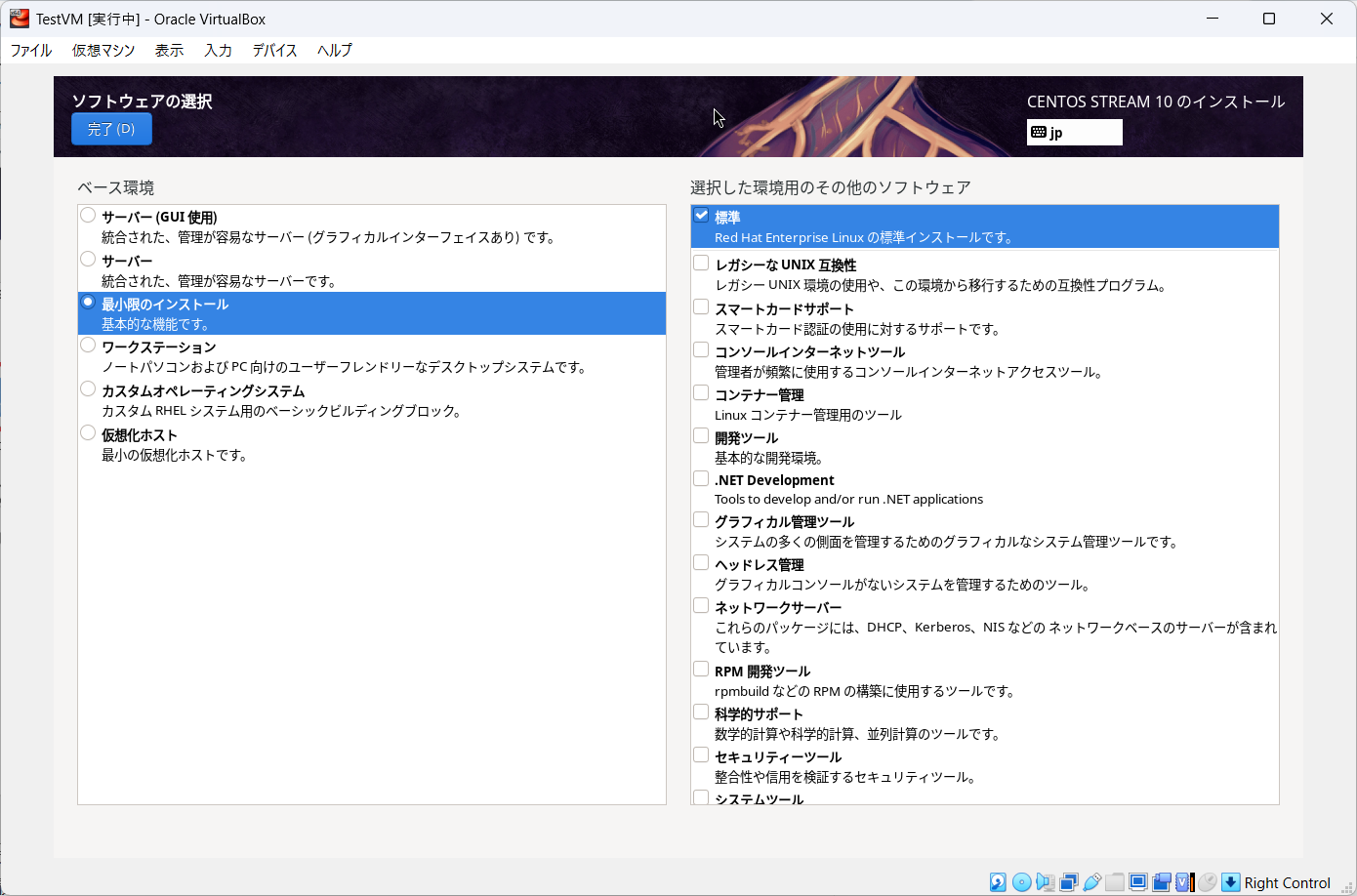Check the ネットワークサーバー checkbox
The image size is (1357, 896).
click(701, 606)
